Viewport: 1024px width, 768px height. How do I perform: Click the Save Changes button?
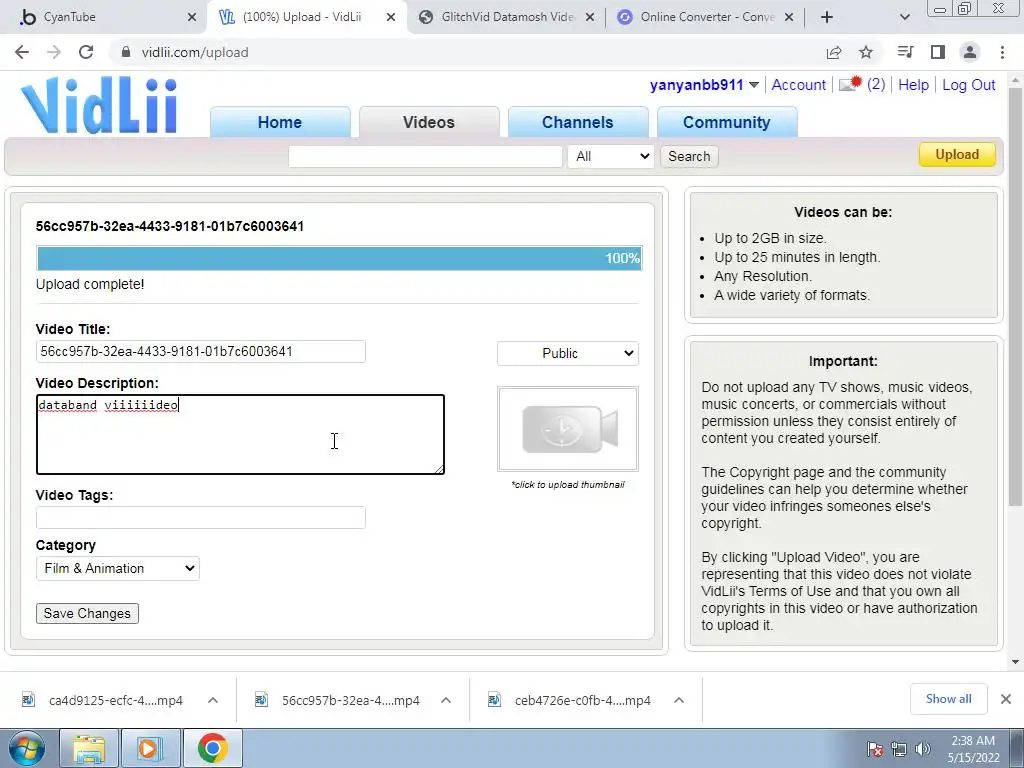87,613
